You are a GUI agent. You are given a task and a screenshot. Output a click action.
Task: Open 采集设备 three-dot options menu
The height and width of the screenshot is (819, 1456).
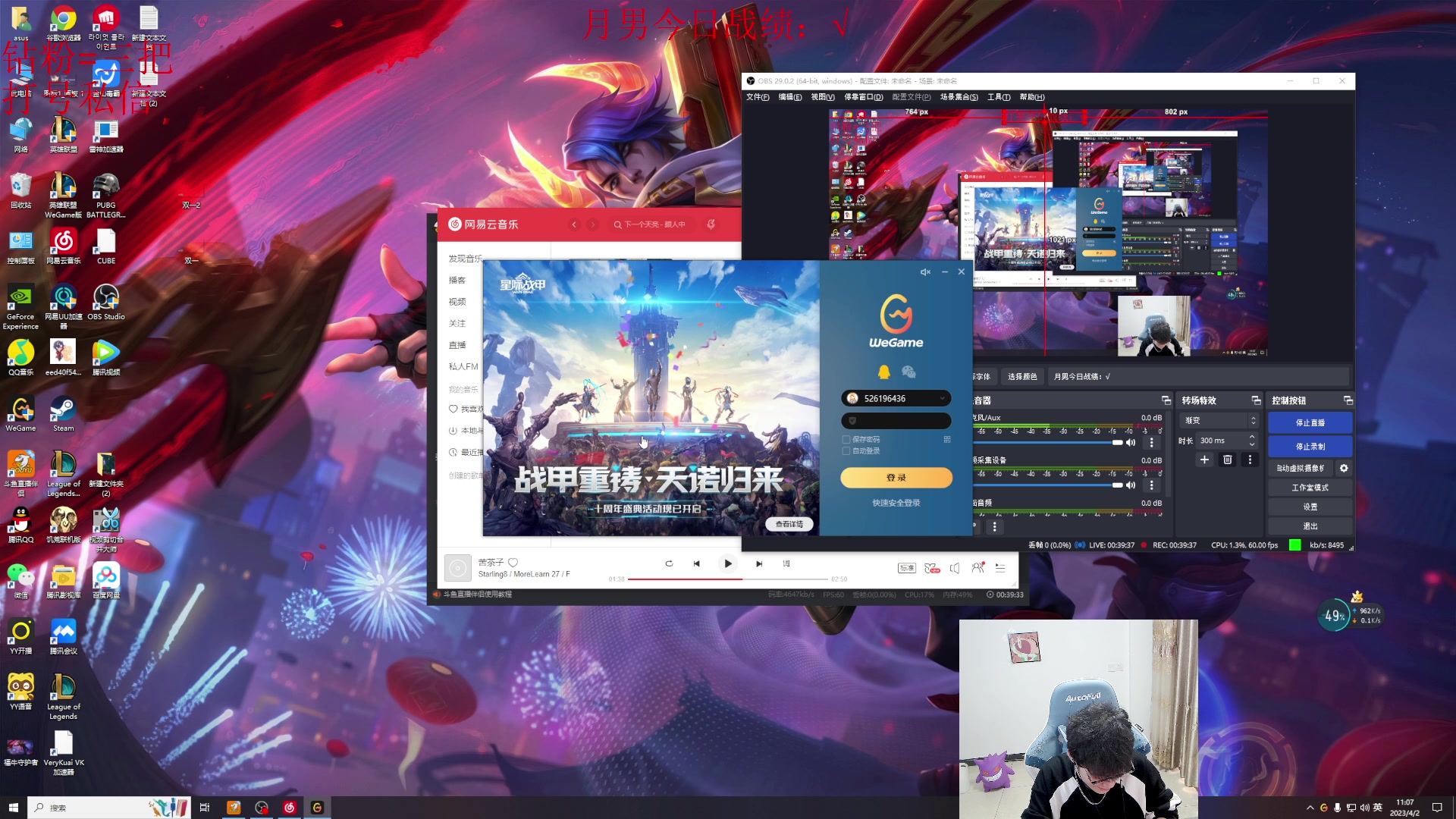coord(1151,485)
